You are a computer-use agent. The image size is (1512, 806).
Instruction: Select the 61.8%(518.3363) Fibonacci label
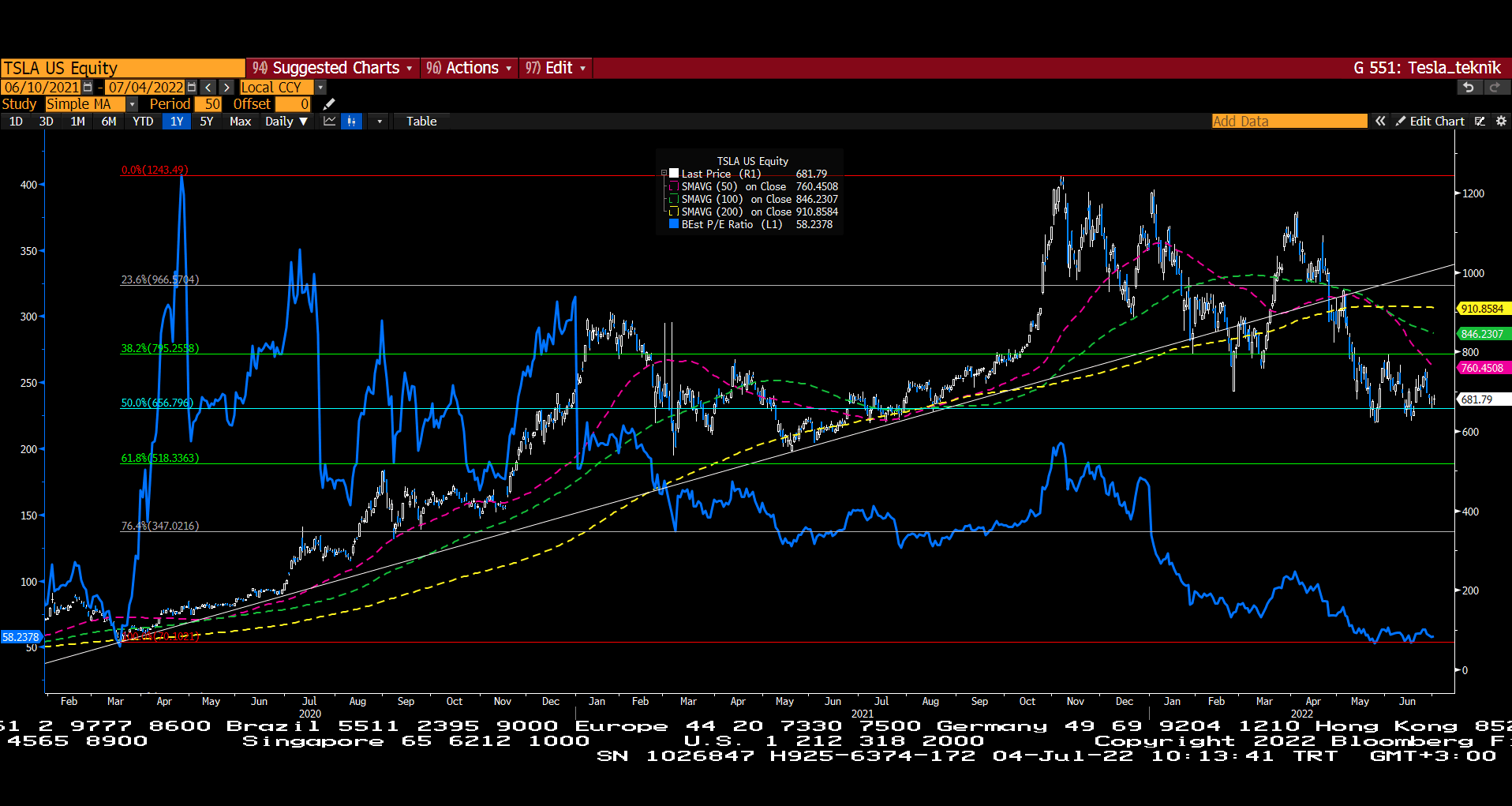point(160,459)
